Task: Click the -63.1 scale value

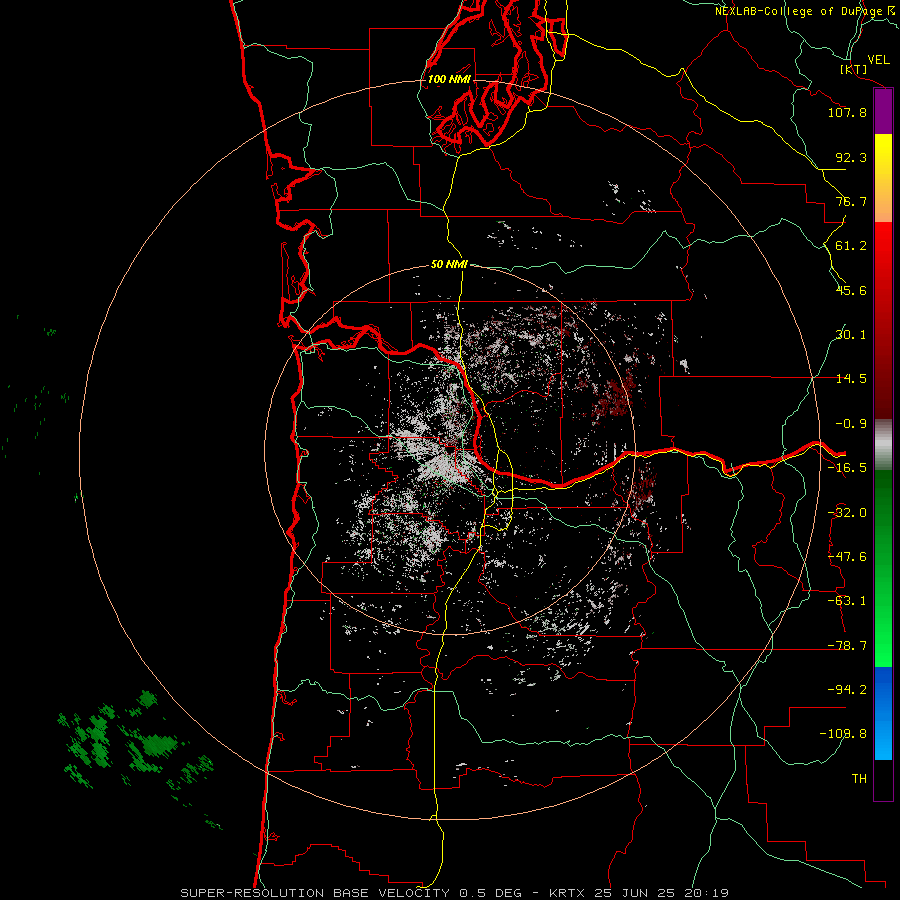Action: coord(847,601)
